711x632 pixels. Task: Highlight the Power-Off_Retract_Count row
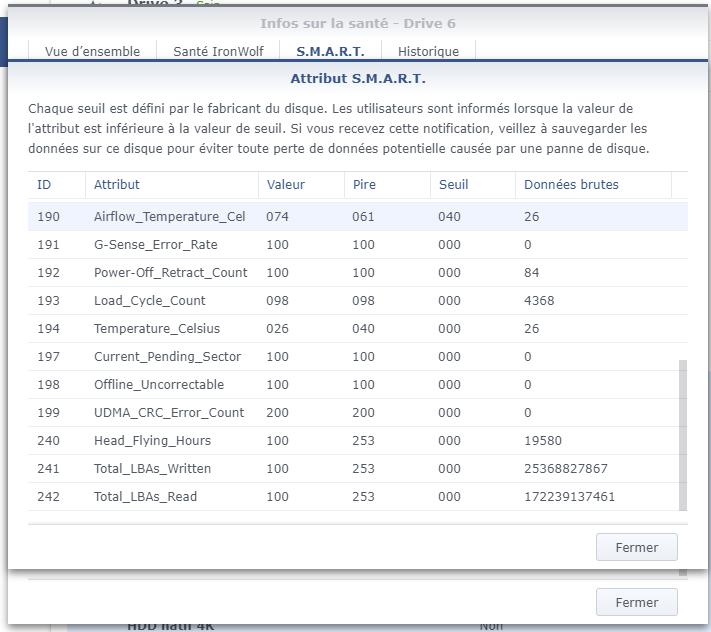[170, 273]
